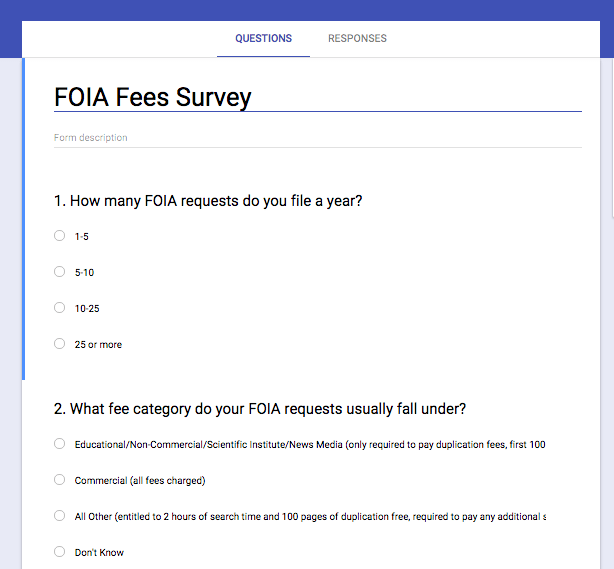Pick the All Other radio button
Screen dimensions: 614x569
click(x=60, y=516)
